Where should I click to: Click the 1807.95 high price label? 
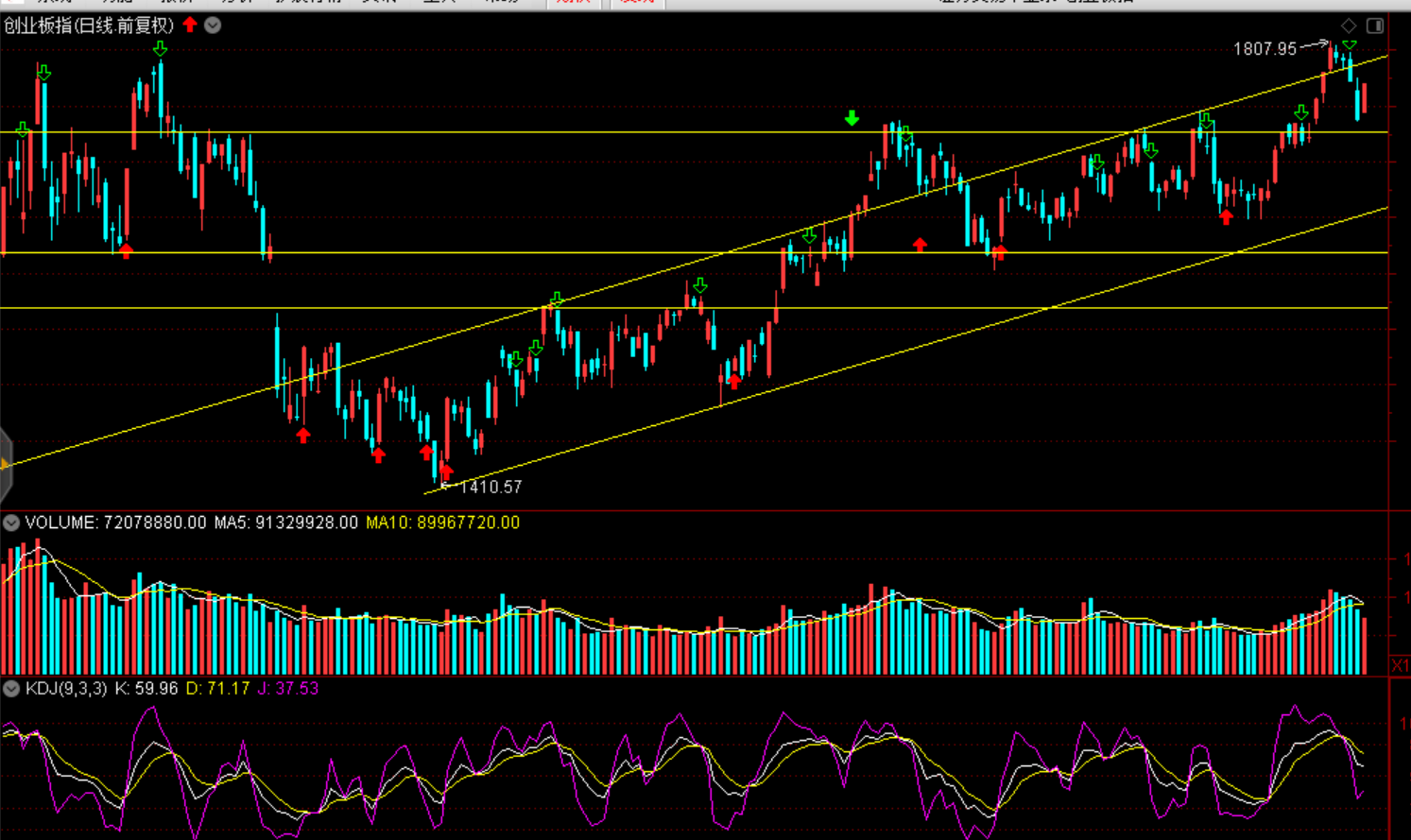pyautogui.click(x=1265, y=49)
